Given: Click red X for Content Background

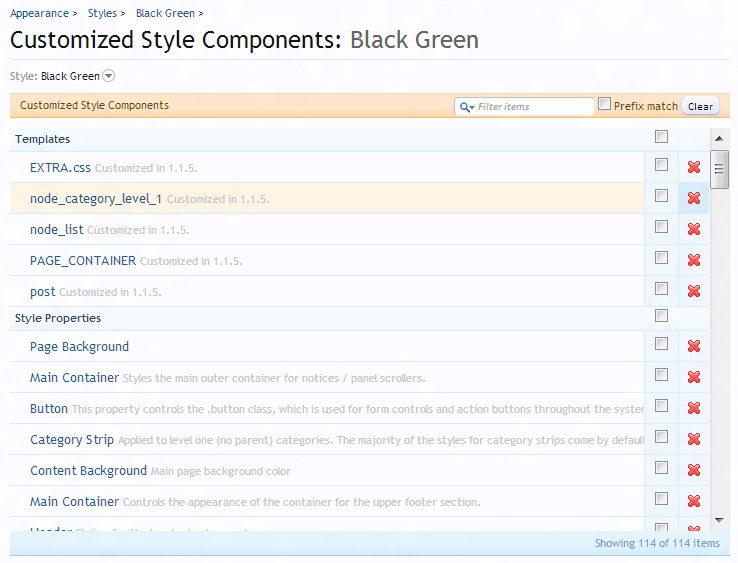Looking at the screenshot, I should pos(694,470).
